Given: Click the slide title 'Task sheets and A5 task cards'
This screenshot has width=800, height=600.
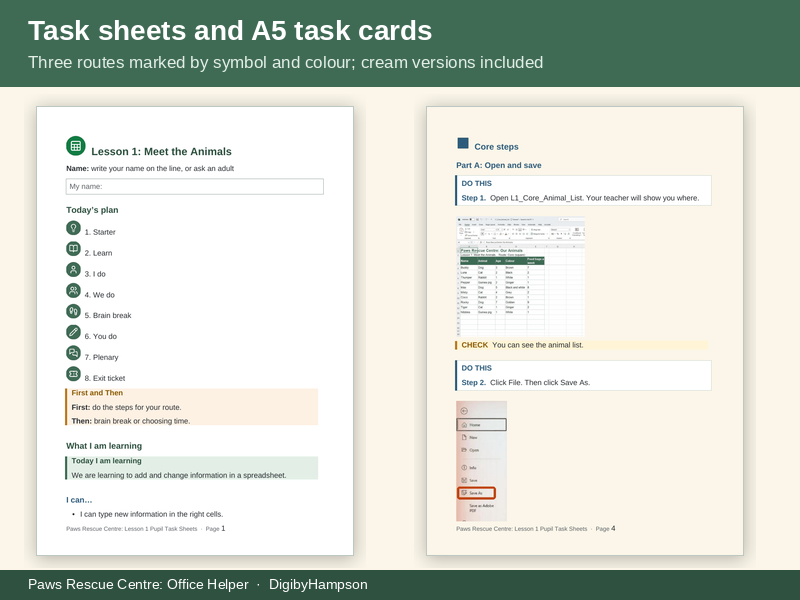Looking at the screenshot, I should click(x=230, y=31).
